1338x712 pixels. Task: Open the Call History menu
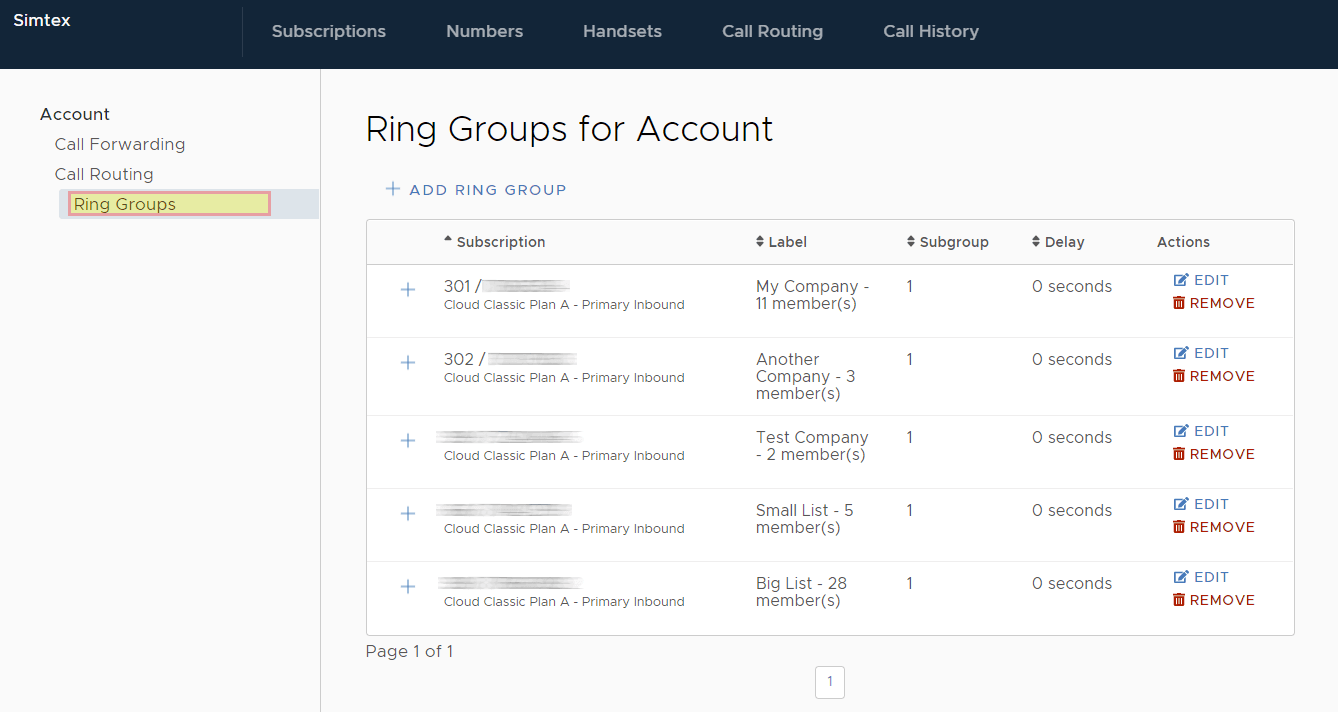(930, 32)
